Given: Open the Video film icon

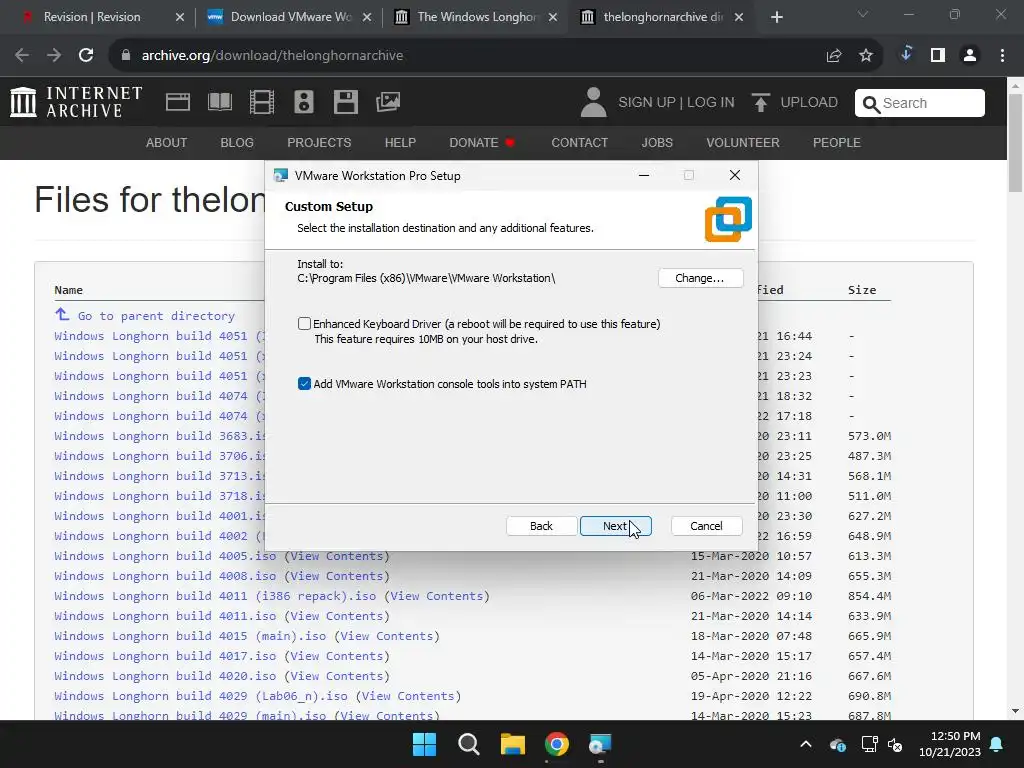Looking at the screenshot, I should click(x=262, y=102).
